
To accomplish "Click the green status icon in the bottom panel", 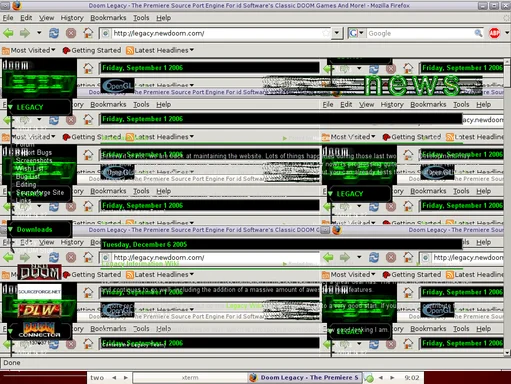I will tap(369, 378).
